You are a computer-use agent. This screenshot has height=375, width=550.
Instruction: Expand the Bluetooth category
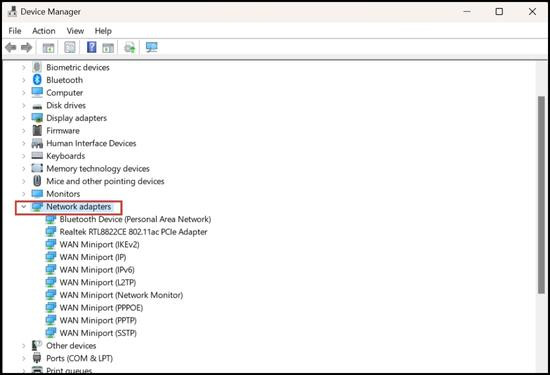coord(24,80)
